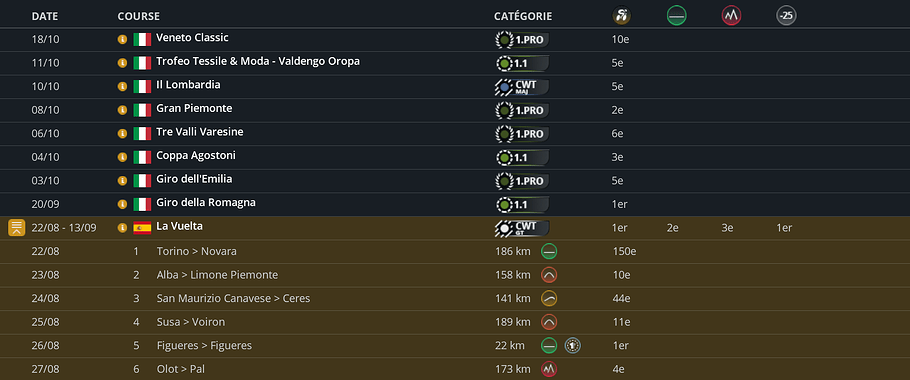The height and width of the screenshot is (380, 910).
Task: Click hilly stage icon for San Maurizio Canavese
Action: point(549,299)
